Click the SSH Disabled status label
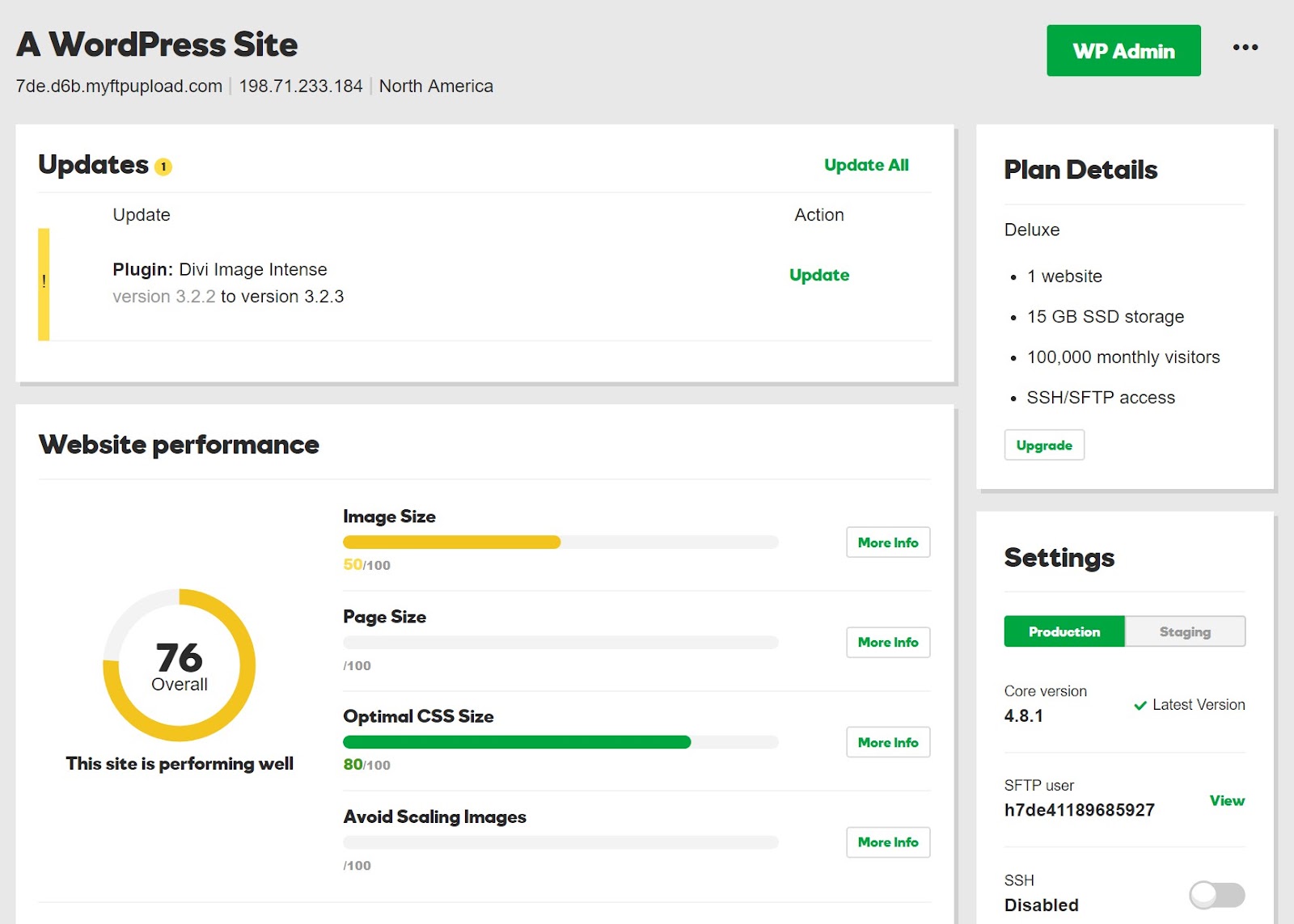Viewport: 1294px width, 924px height. click(1042, 905)
